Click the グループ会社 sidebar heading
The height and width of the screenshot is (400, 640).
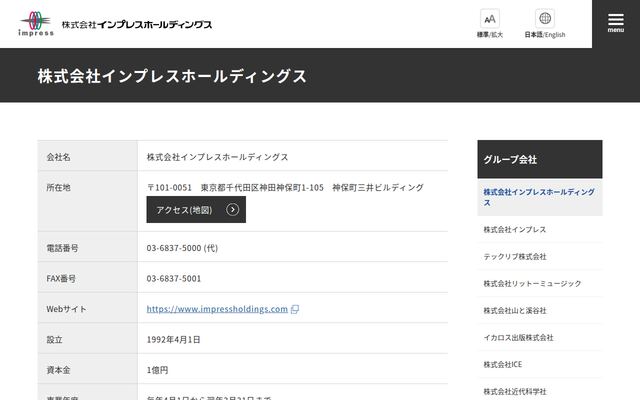[x=540, y=159]
